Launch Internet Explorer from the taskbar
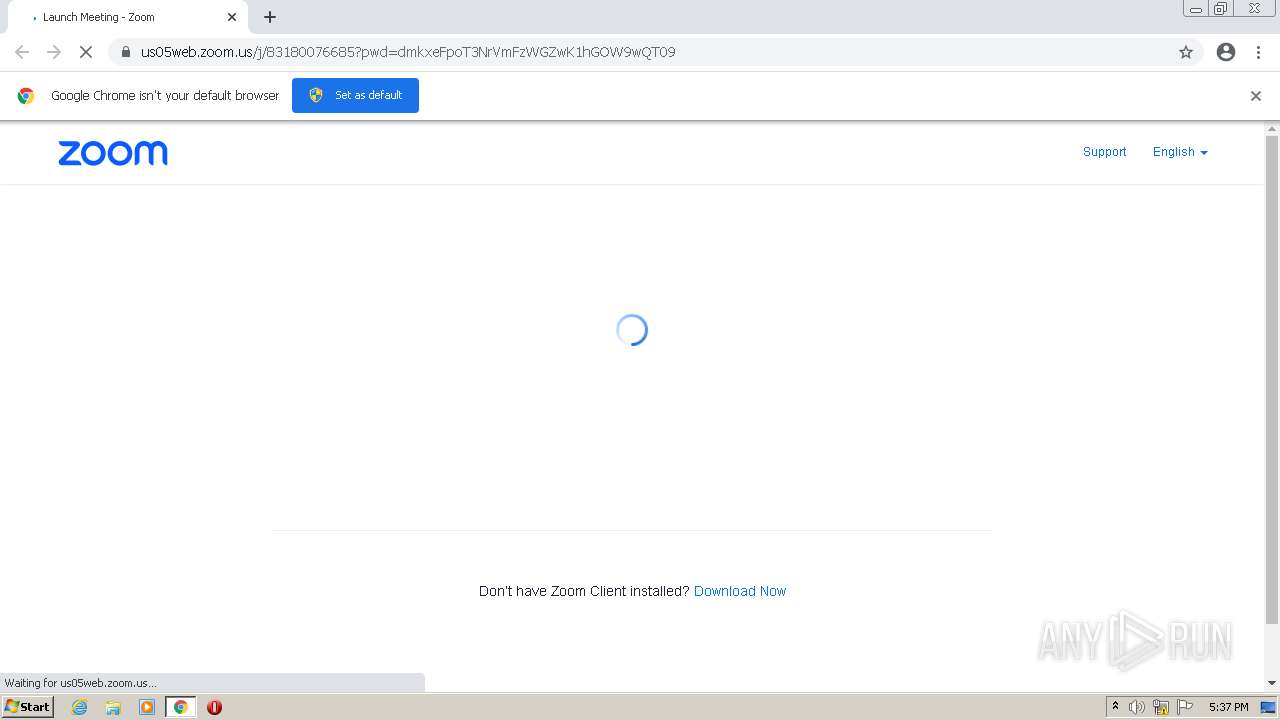1280x720 pixels. (80, 707)
